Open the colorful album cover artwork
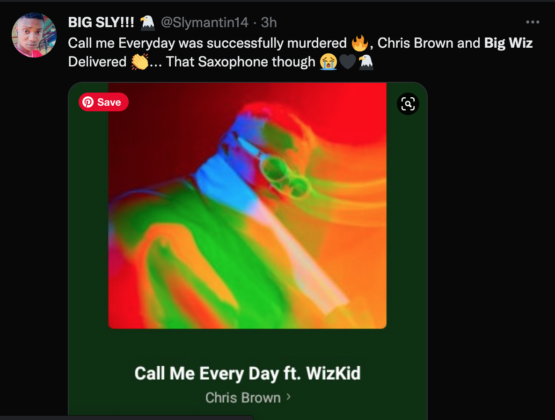The image size is (555, 420). 247,206
